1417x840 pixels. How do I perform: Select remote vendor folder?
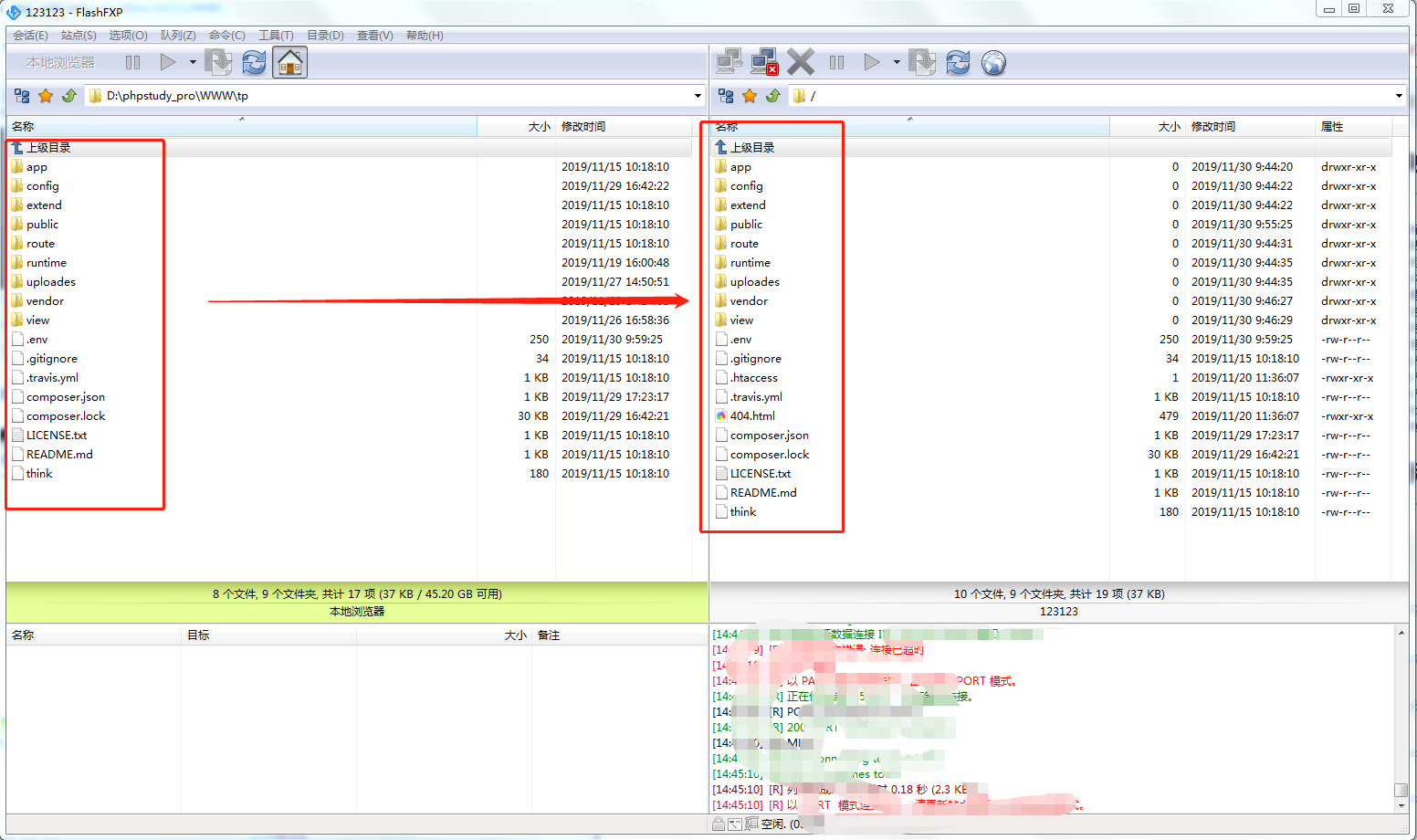(x=749, y=301)
